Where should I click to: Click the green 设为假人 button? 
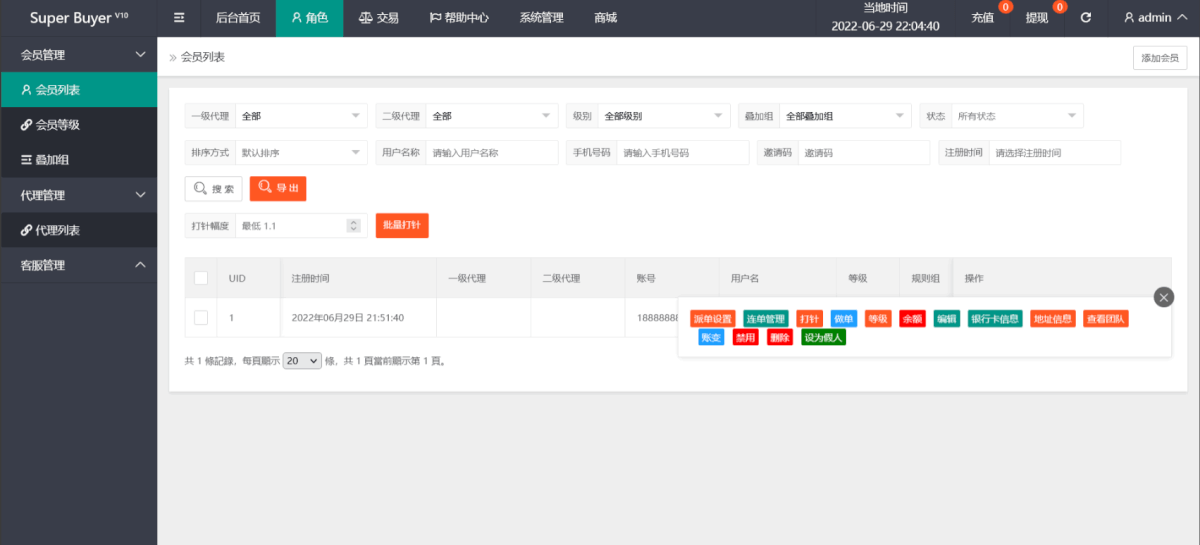pos(824,337)
